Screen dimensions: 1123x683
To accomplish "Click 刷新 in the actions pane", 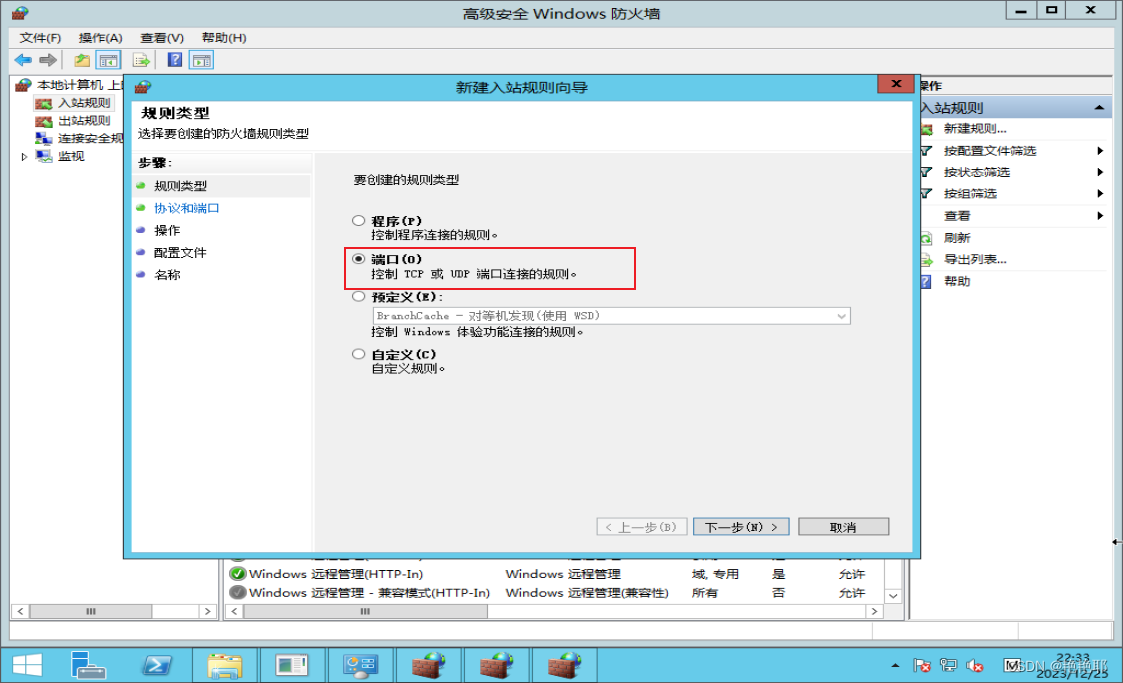I will click(957, 238).
